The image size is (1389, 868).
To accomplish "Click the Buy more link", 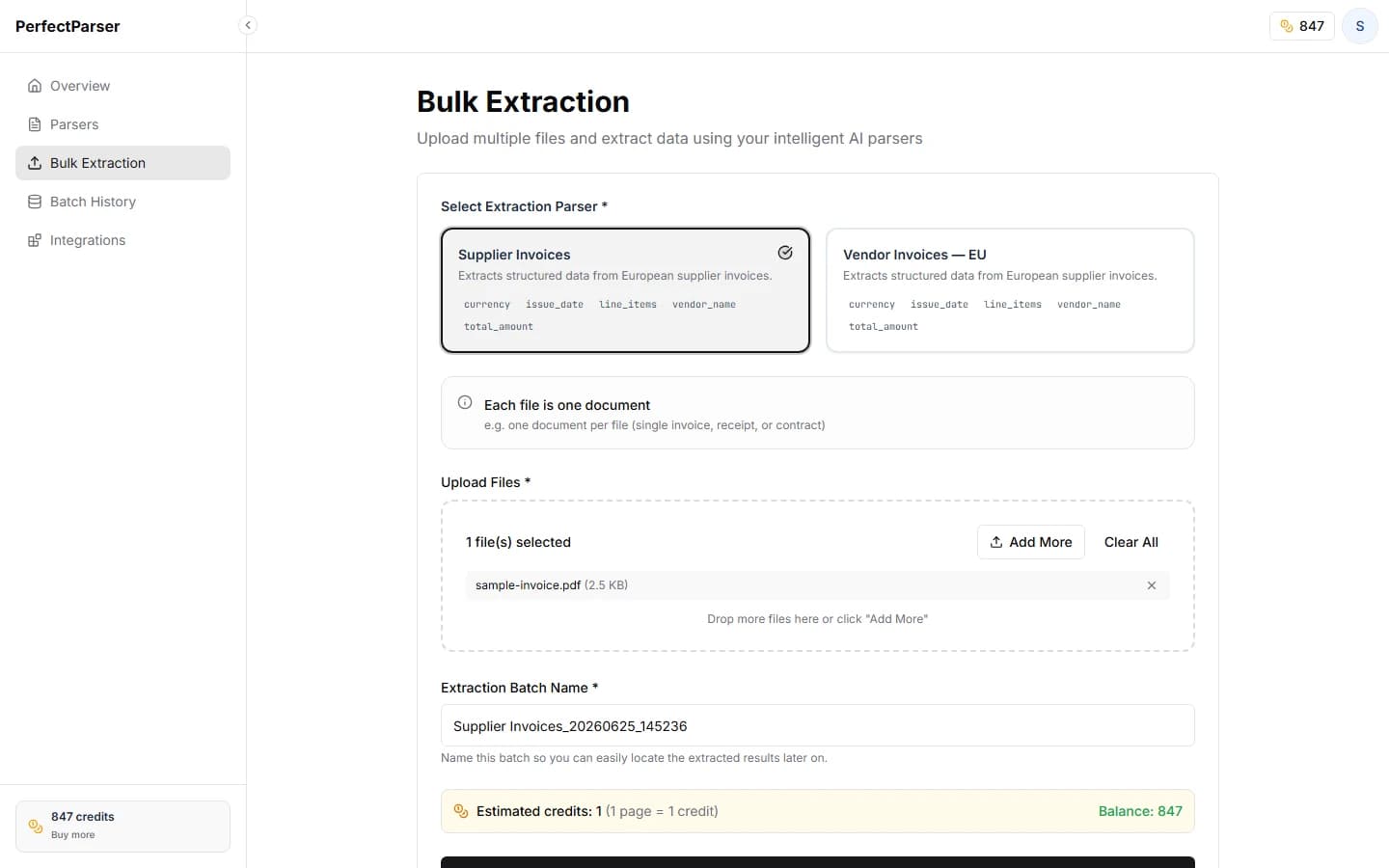I will (73, 835).
